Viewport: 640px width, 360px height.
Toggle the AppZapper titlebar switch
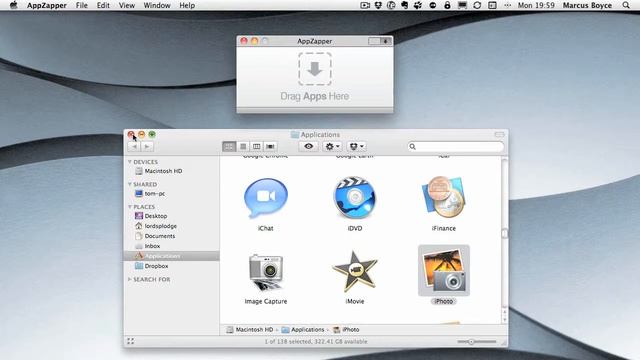click(380, 41)
